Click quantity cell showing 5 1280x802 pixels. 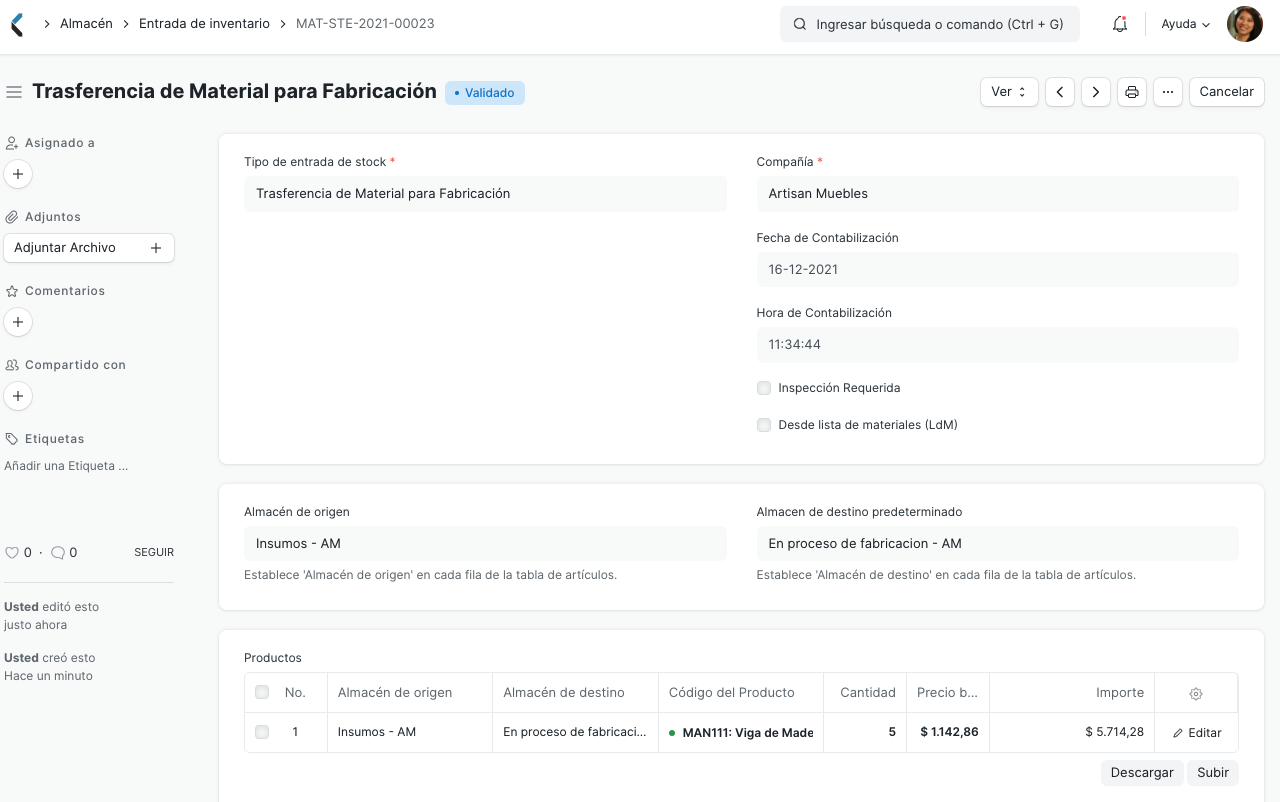(865, 732)
